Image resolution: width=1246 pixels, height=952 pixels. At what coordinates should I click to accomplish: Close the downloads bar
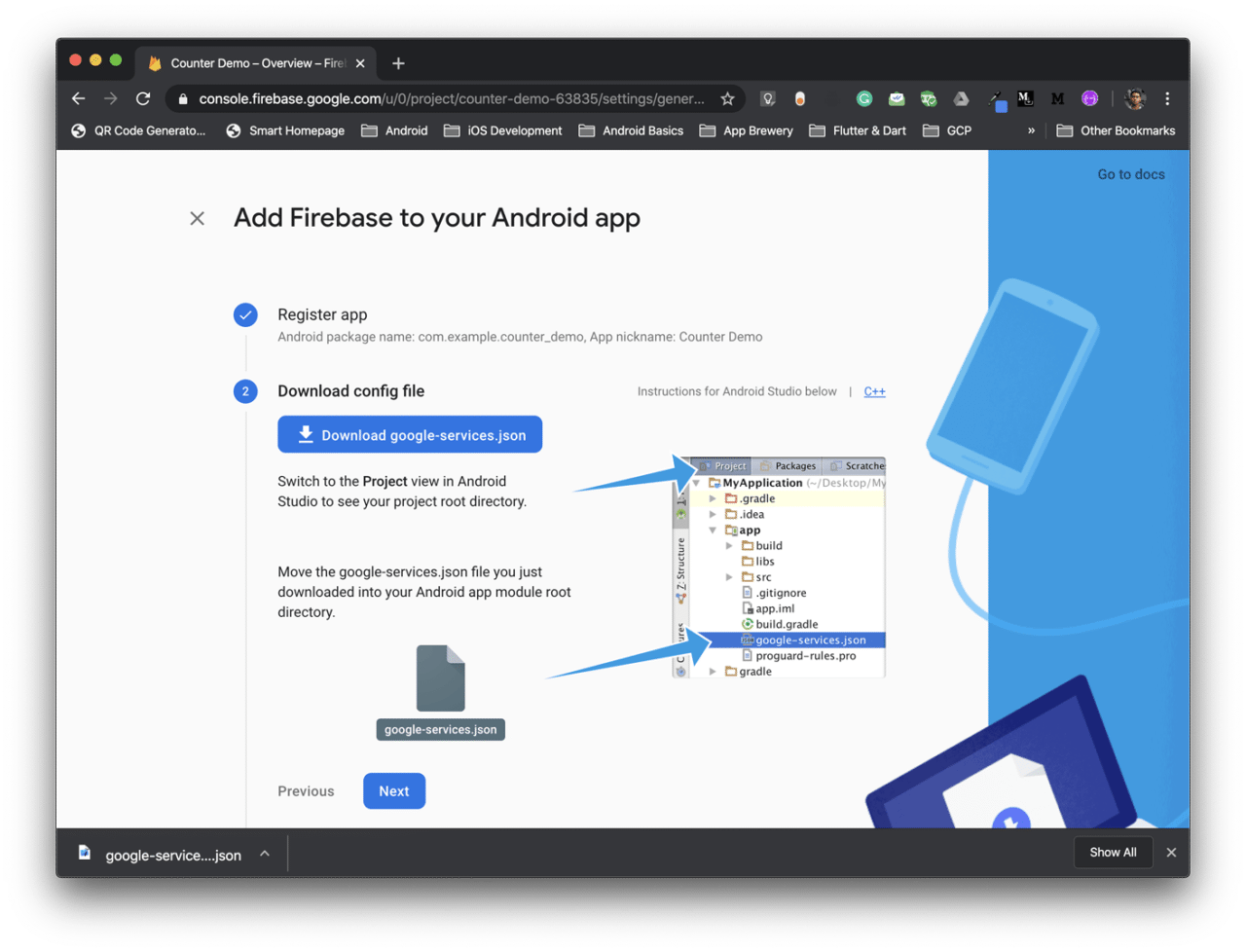[x=1171, y=853]
